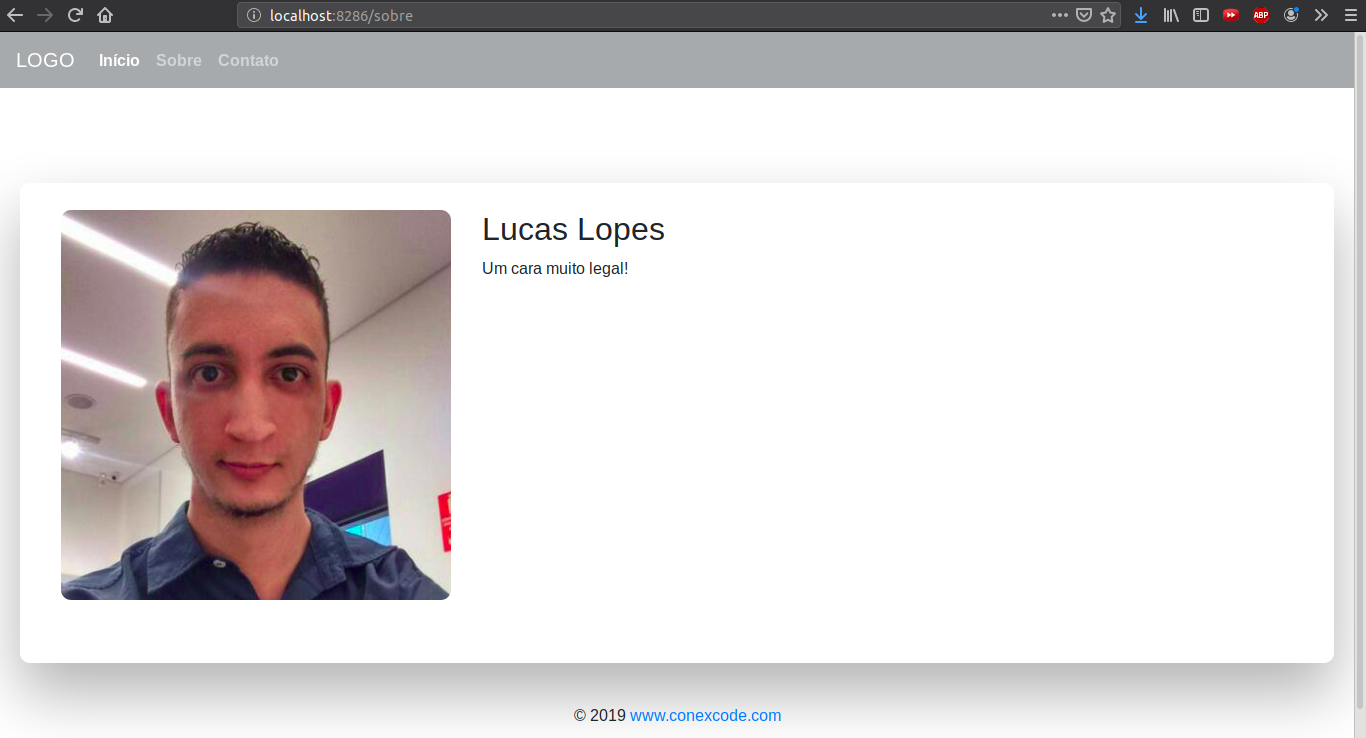Open the Firefox hamburger menu
This screenshot has width=1366, height=738.
coord(1350,15)
